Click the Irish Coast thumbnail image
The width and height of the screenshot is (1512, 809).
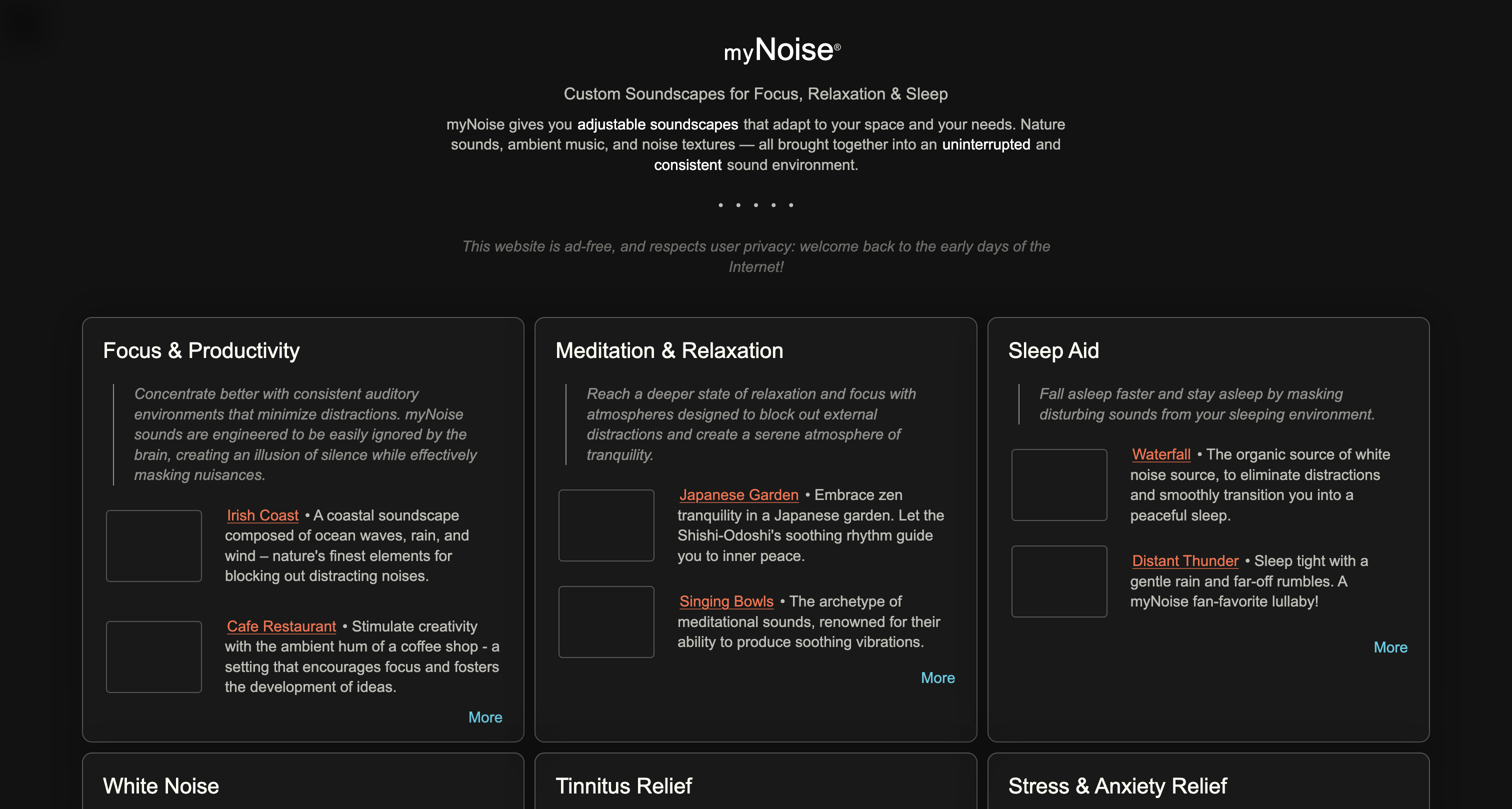click(153, 546)
